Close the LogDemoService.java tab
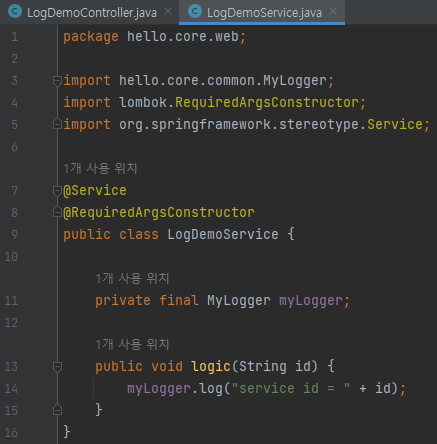Screen dimensions: 437x444 click(x=333, y=12)
